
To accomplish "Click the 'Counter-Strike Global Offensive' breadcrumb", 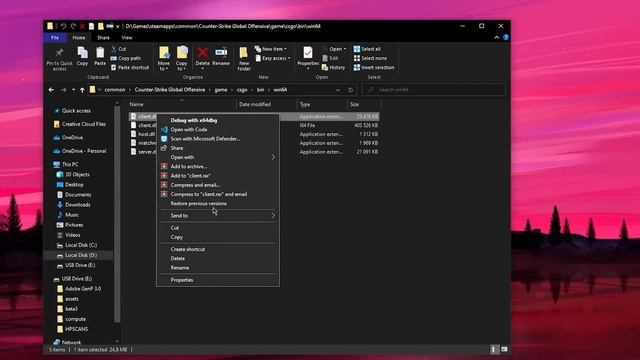I will click(170, 90).
